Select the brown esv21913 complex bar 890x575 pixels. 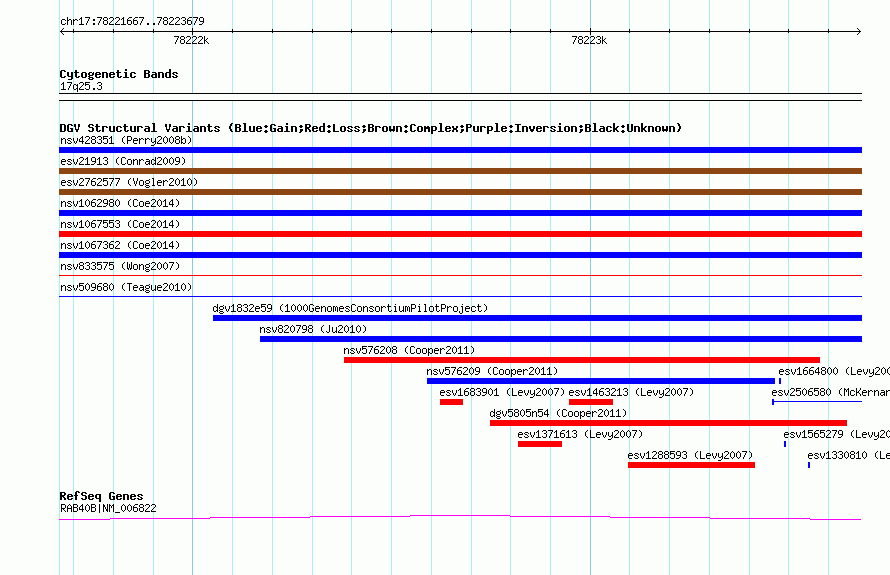coord(460,171)
